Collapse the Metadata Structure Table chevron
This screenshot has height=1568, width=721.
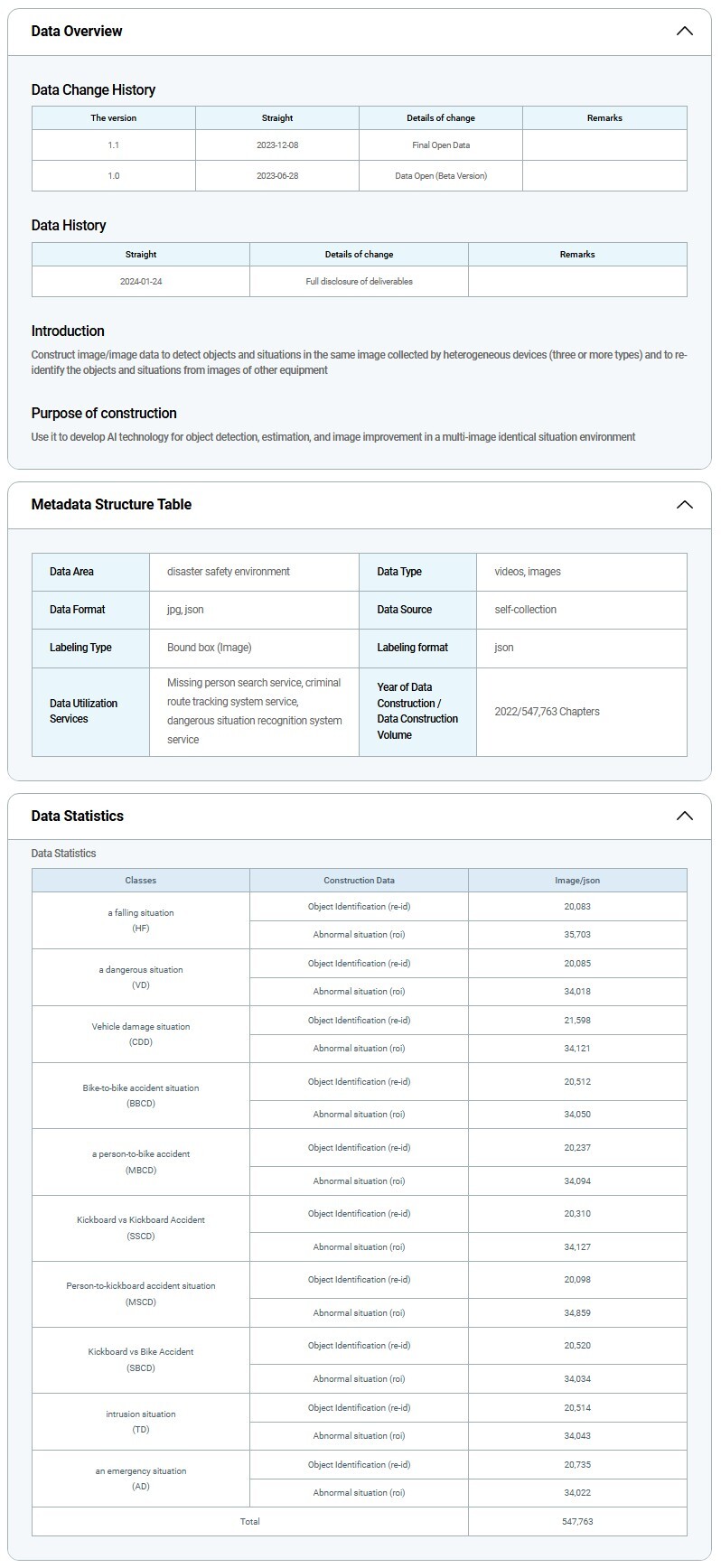click(684, 505)
